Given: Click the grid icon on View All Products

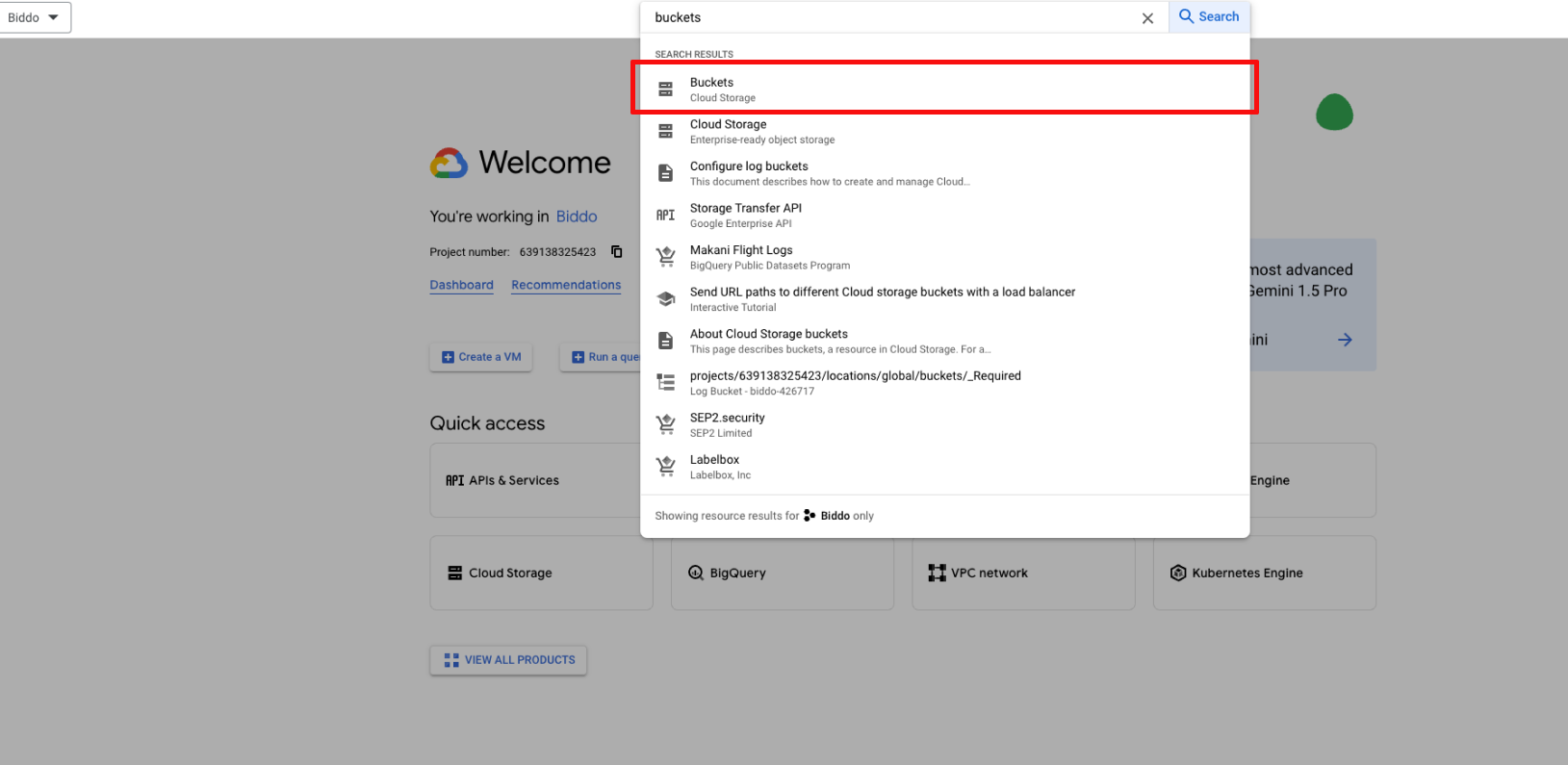Looking at the screenshot, I should click(451, 660).
